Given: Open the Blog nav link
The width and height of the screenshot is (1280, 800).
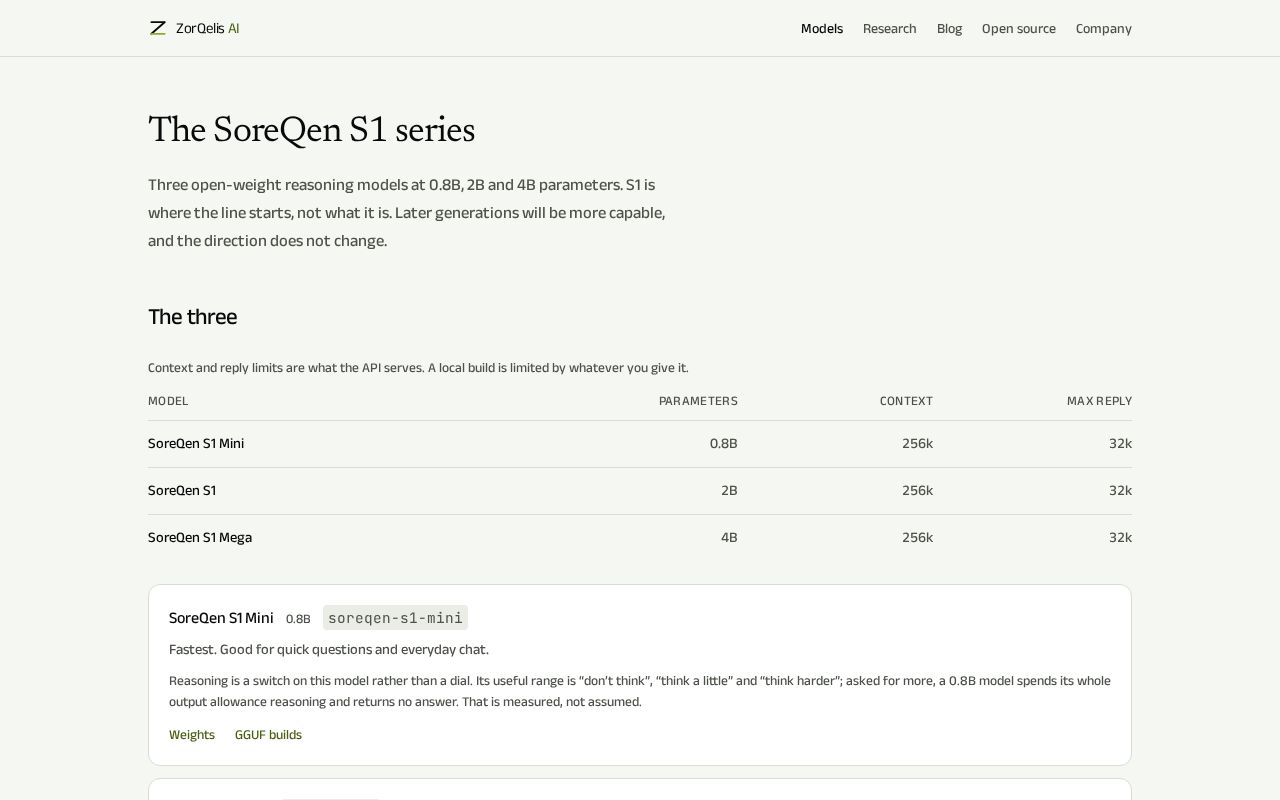Looking at the screenshot, I should [x=949, y=29].
